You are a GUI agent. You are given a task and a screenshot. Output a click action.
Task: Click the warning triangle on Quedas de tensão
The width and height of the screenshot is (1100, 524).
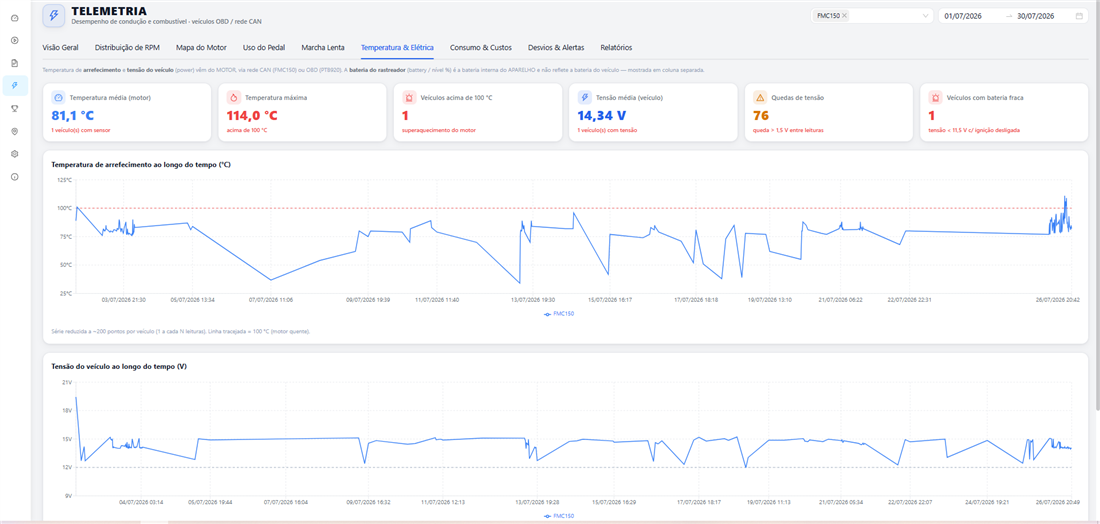(760, 98)
